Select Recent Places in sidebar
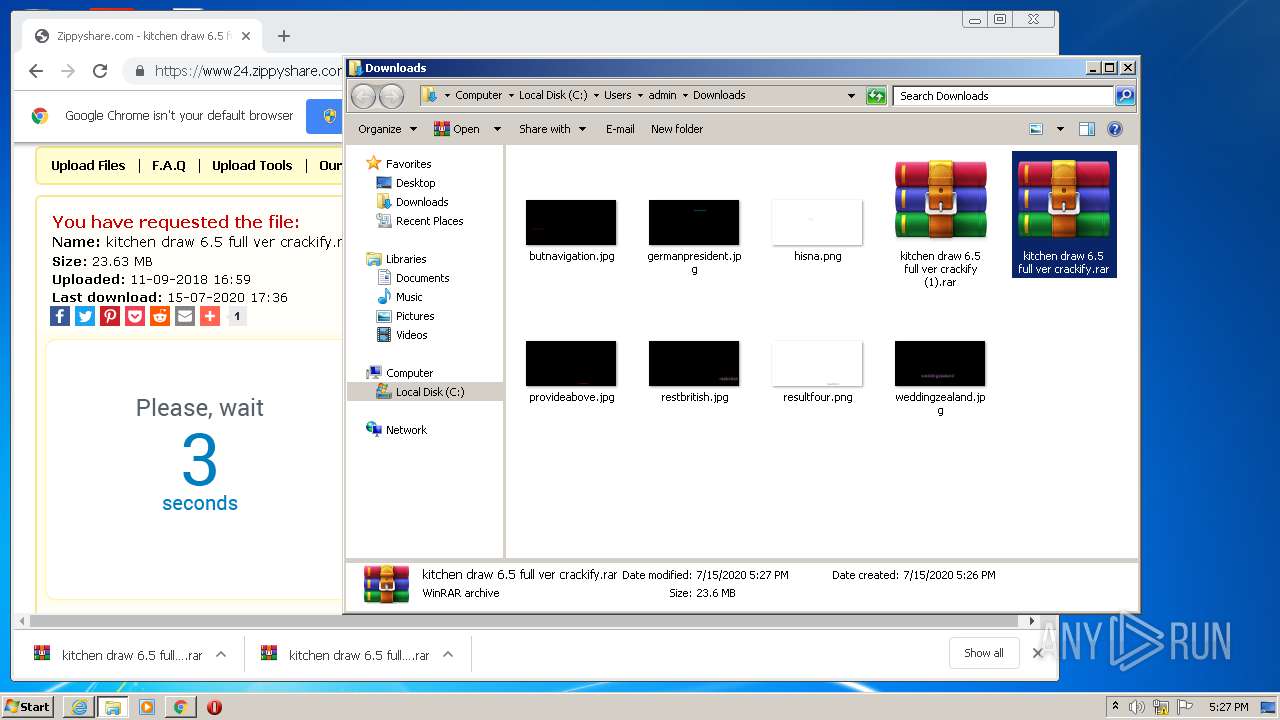The height and width of the screenshot is (720, 1280). [x=420, y=221]
